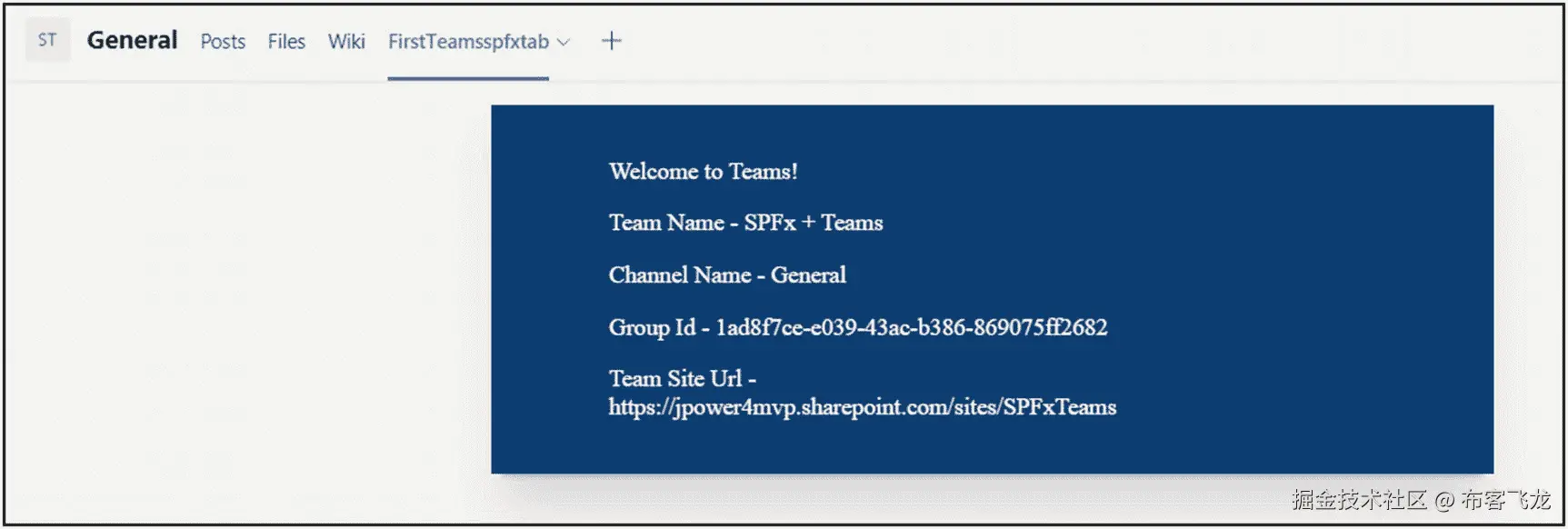1568x529 pixels.
Task: Select the Channel Name - General line
Action: (727, 274)
